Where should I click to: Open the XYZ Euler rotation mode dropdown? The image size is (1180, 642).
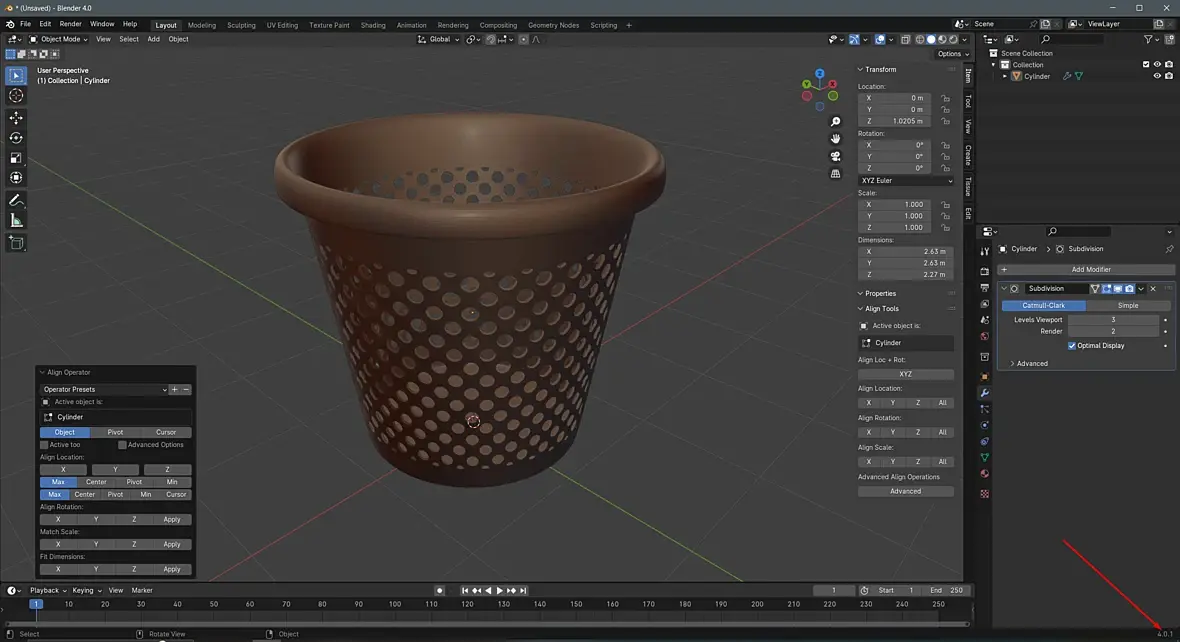click(x=906, y=181)
